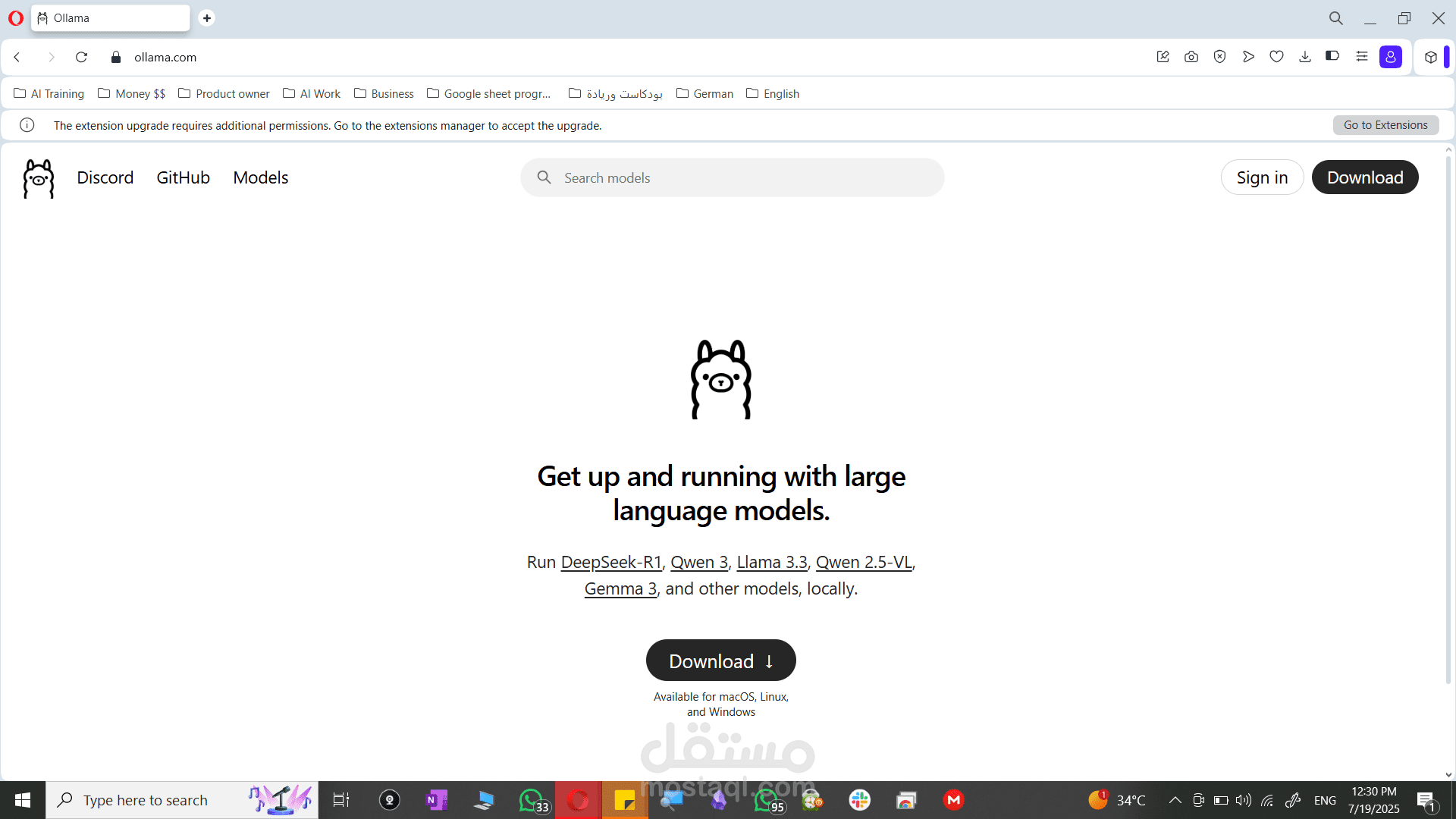This screenshot has width=1456, height=819.
Task: Reload the ollama.com page
Action: coord(82,57)
